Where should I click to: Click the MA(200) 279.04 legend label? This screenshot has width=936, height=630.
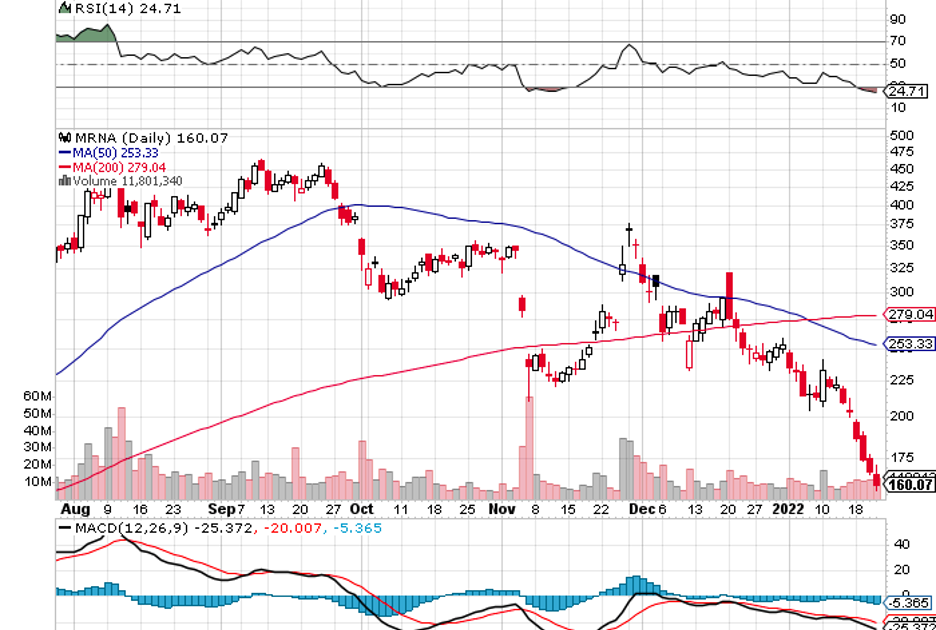point(119,167)
